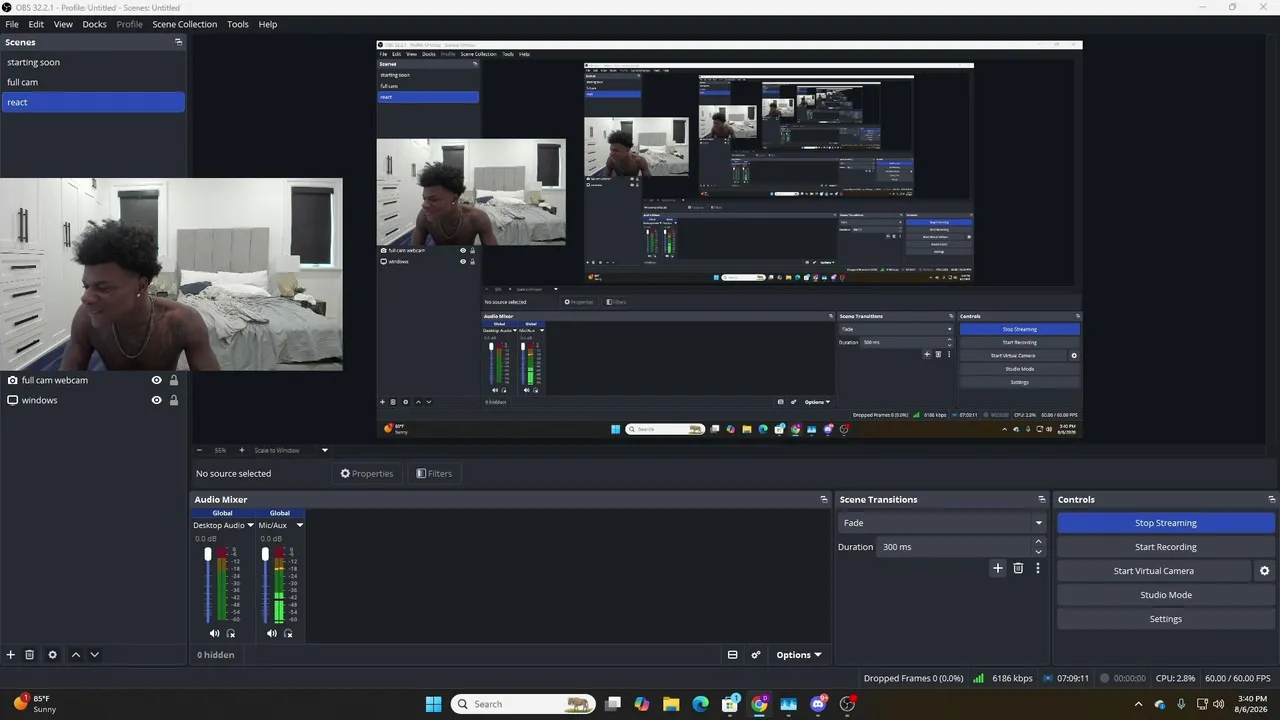Open Chrome from taskbar

coord(759,704)
